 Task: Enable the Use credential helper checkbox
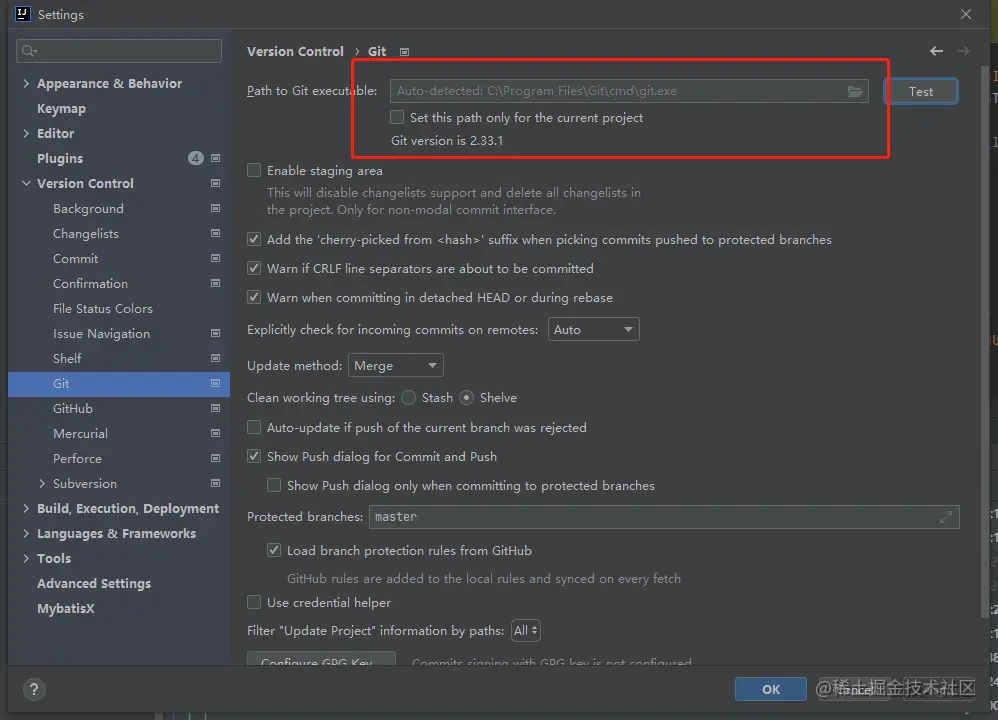pyautogui.click(x=254, y=602)
